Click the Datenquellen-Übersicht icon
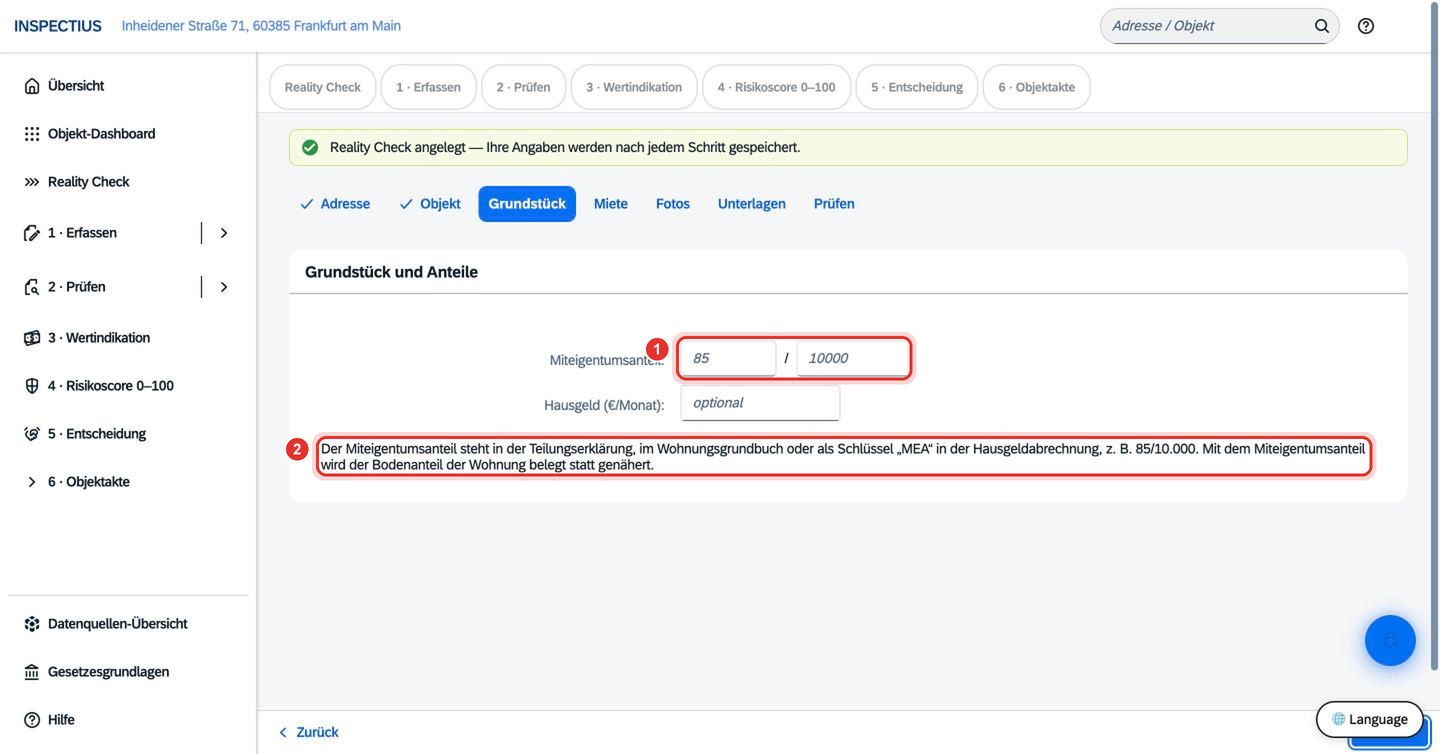1440x754 pixels. point(32,624)
